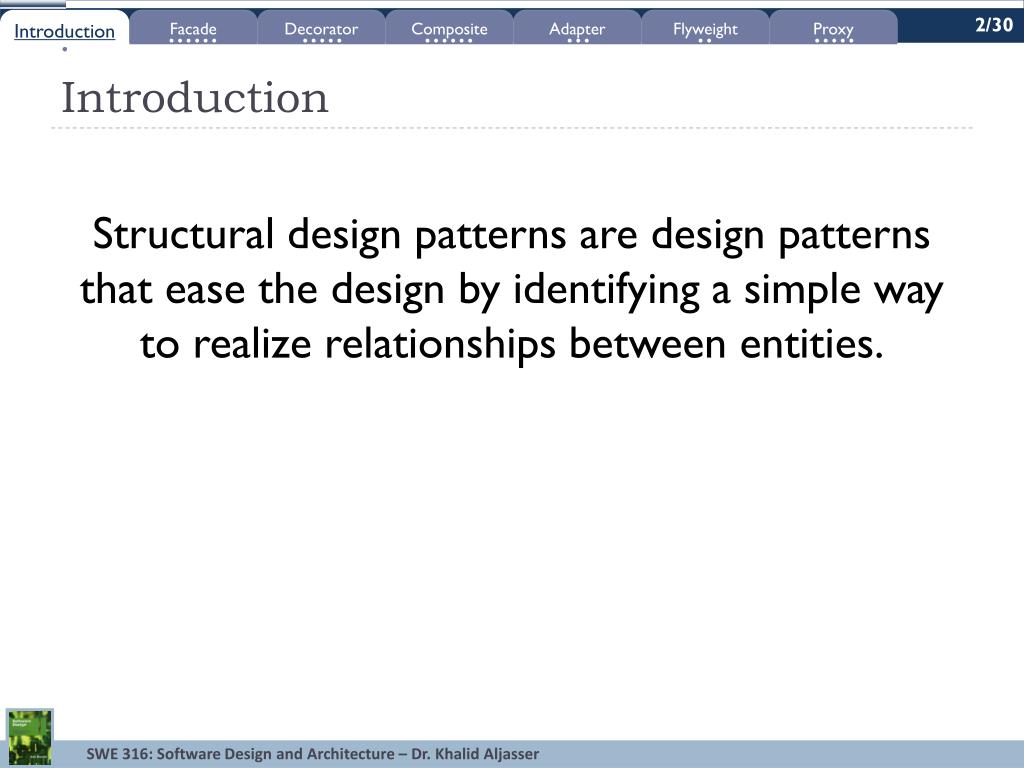
Task: Open the Flyweight section tab
Action: click(705, 28)
